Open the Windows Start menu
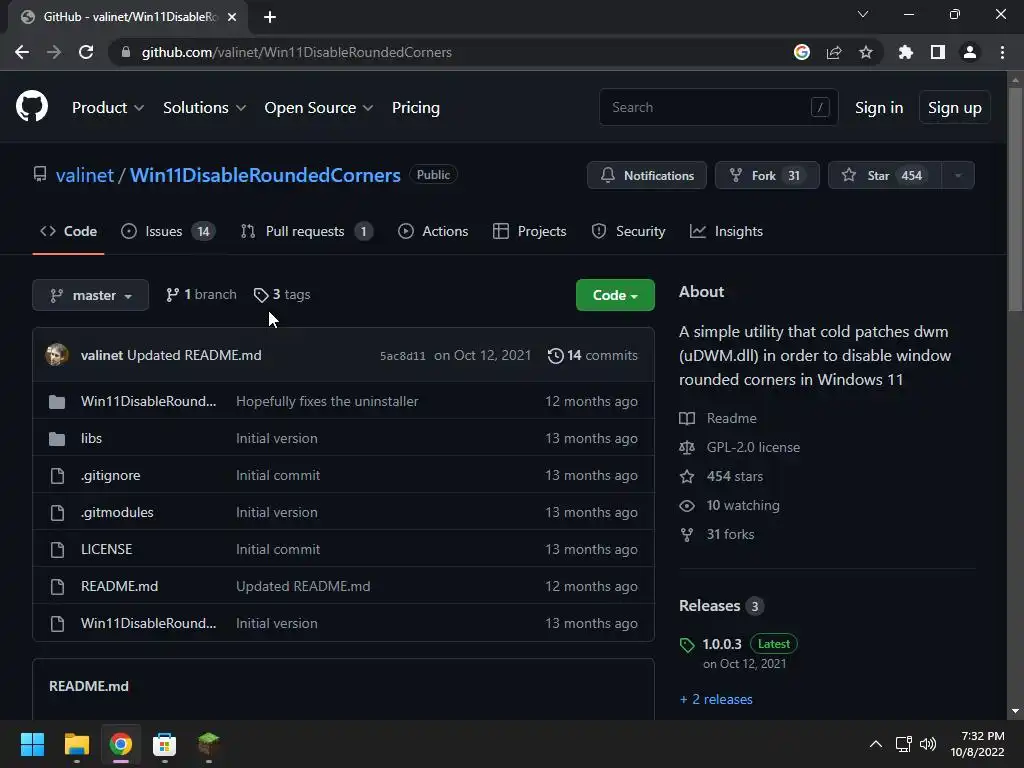This screenshot has height=768, width=1024. (32, 744)
